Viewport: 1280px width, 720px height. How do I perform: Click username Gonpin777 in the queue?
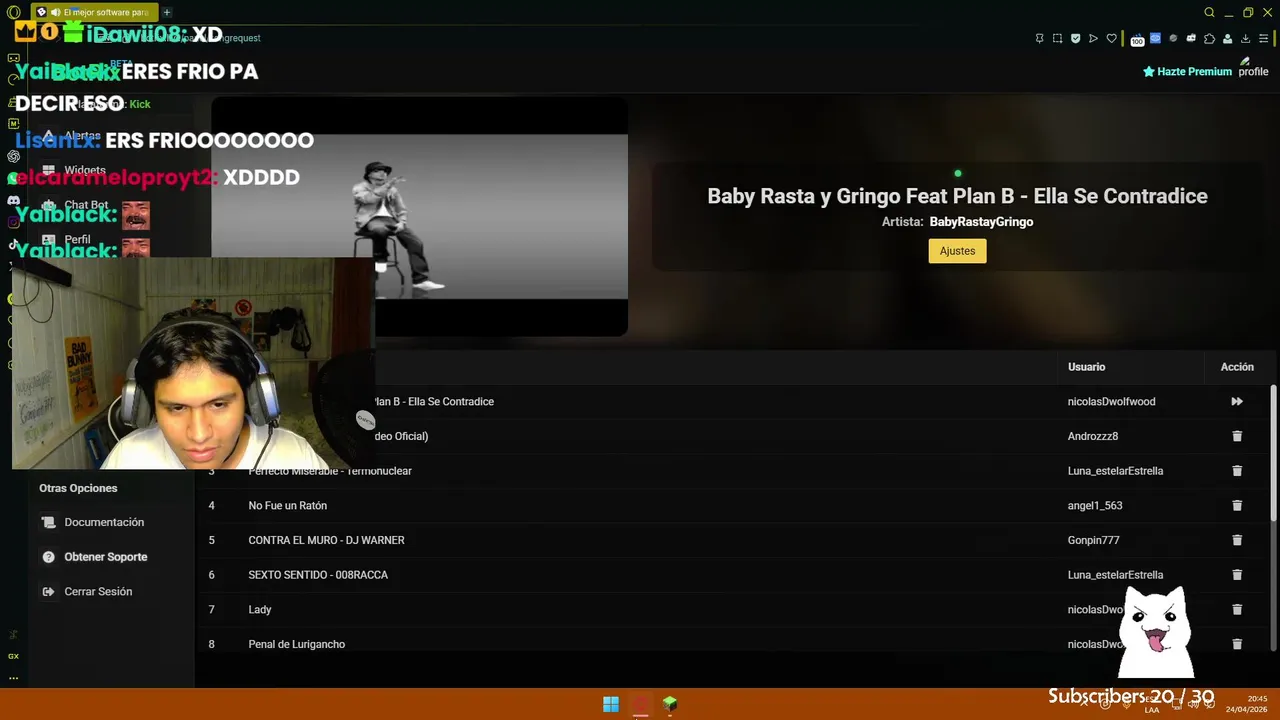(1093, 540)
